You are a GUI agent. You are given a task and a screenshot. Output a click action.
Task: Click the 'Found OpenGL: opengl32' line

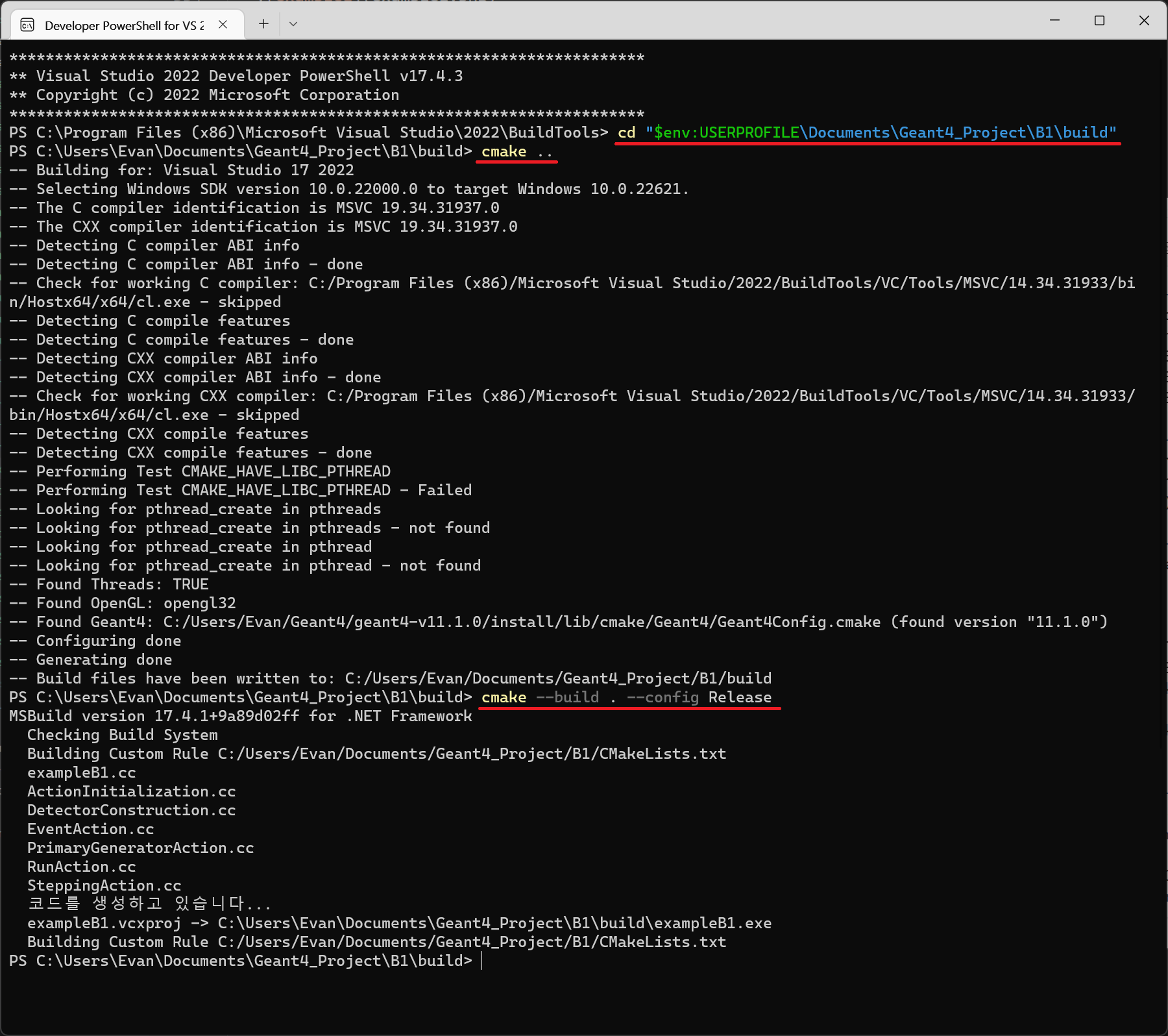(123, 604)
